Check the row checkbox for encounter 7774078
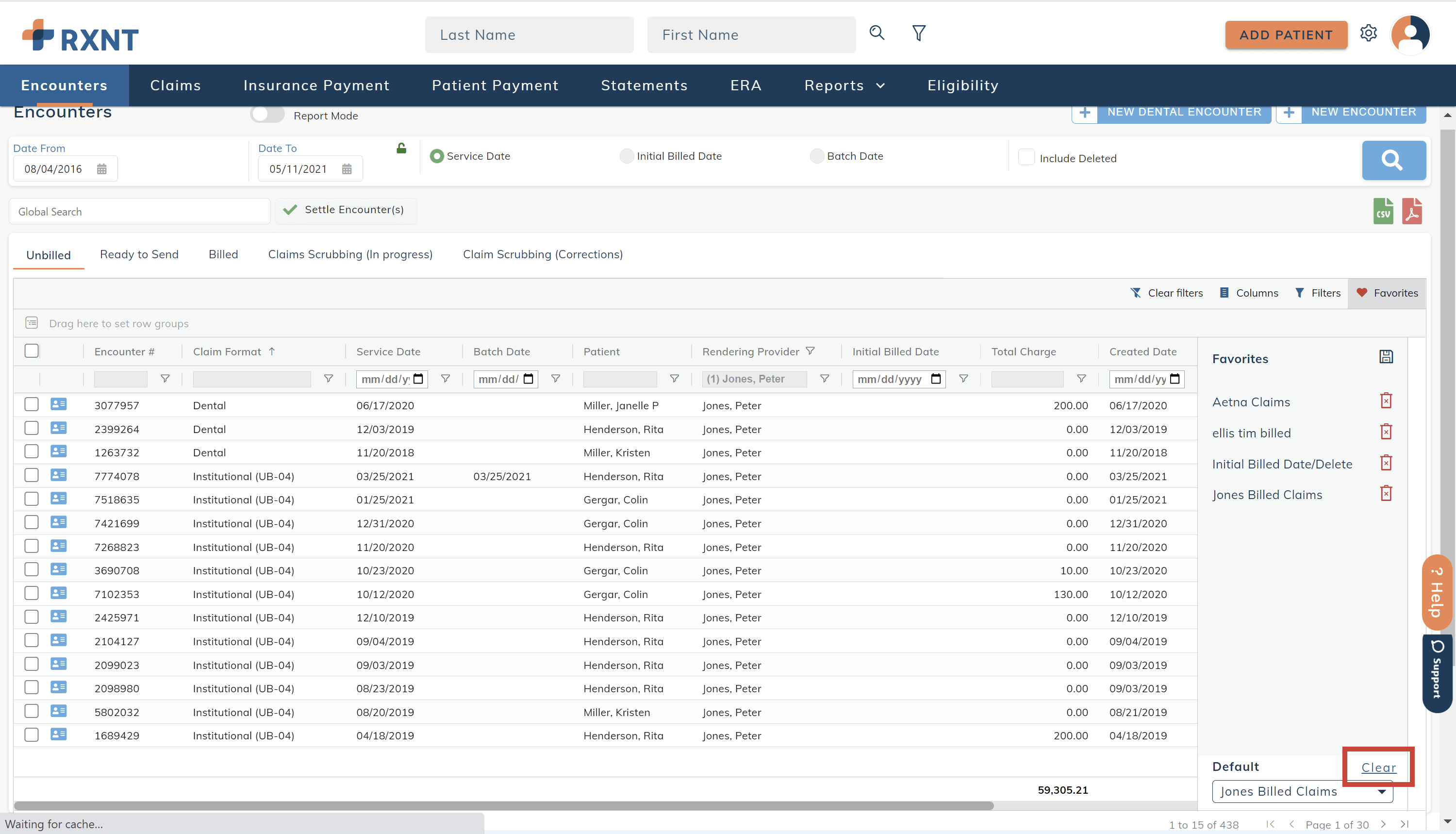 coord(32,475)
